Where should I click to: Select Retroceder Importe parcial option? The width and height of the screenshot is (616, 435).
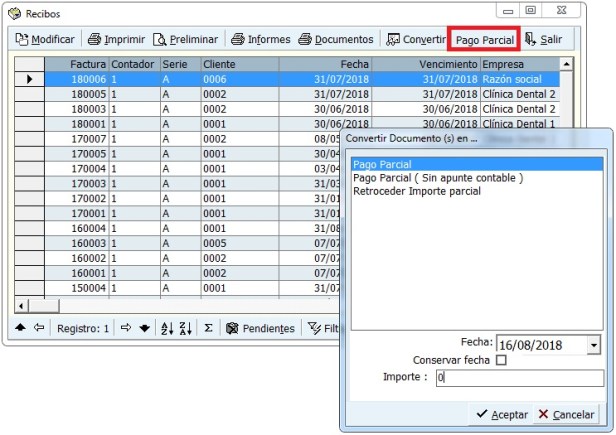[x=417, y=191]
